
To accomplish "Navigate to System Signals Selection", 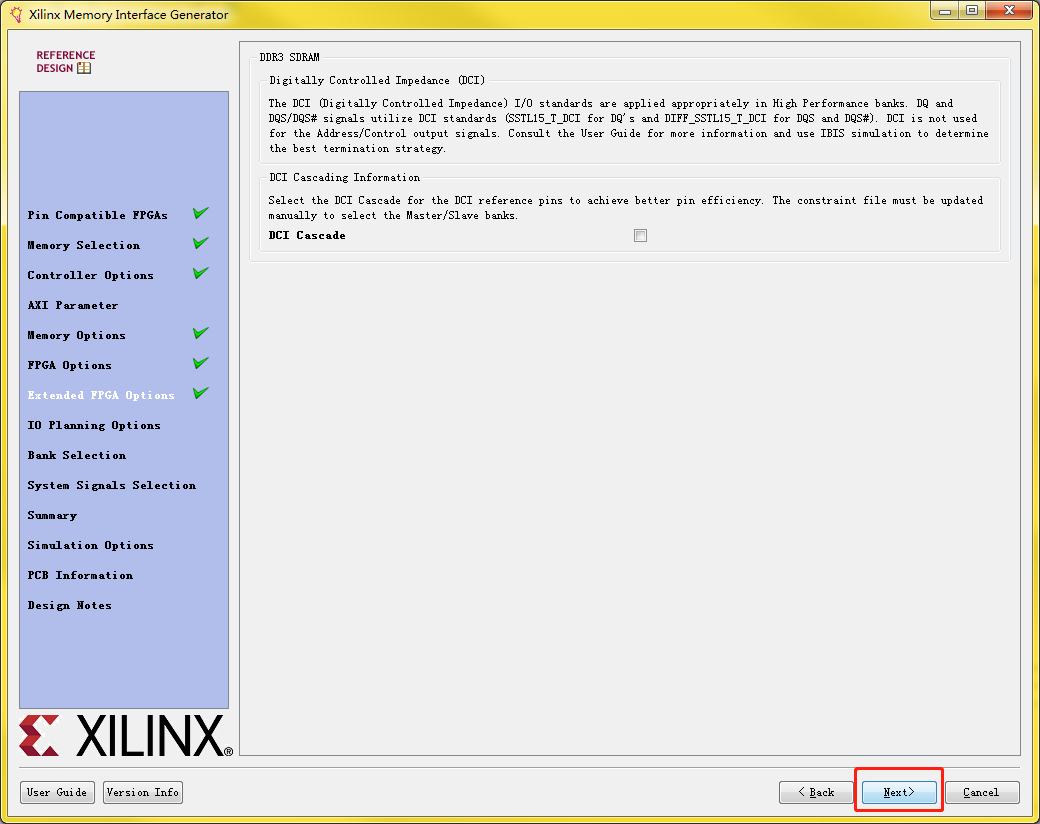I will pyautogui.click(x=111, y=485).
